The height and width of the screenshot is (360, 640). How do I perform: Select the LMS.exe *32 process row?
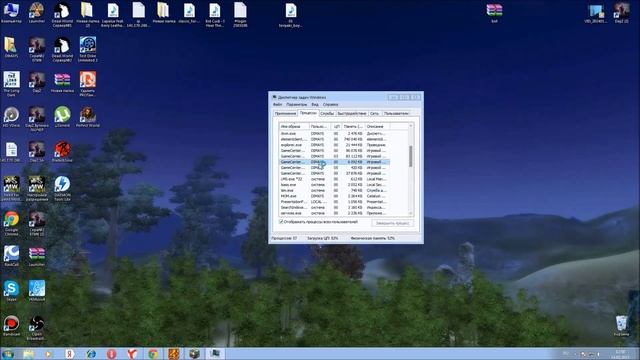point(334,179)
